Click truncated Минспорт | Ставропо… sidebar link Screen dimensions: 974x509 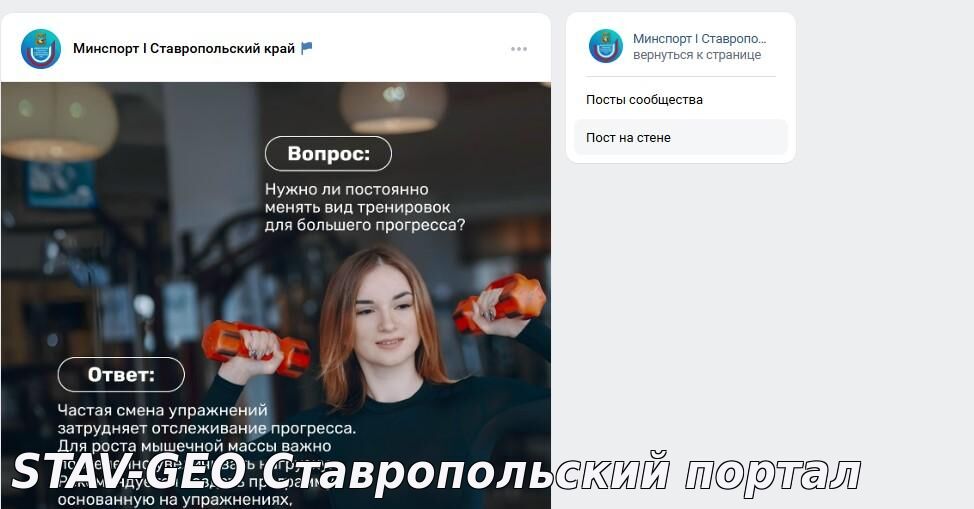tap(699, 39)
